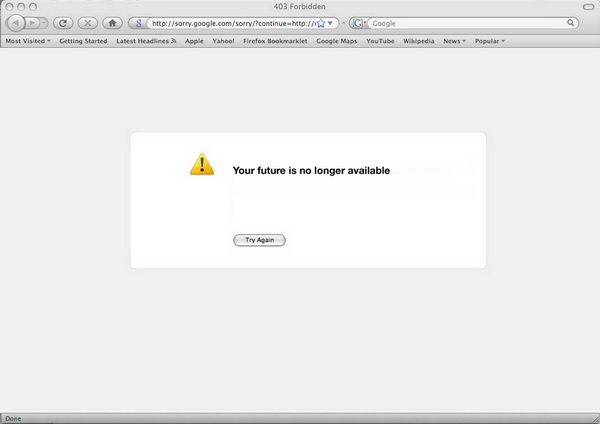Click the magnifier search icon

[x=571, y=23]
